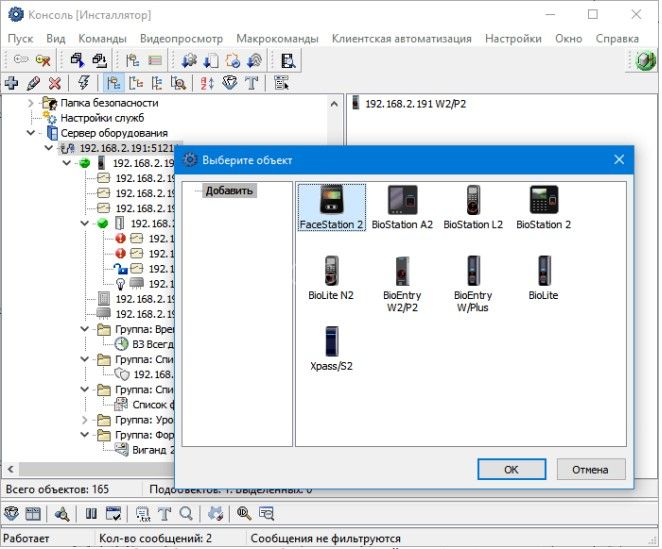662x549 pixels.
Task: Collapse Сервер оборудования tree node
Action: [30, 133]
